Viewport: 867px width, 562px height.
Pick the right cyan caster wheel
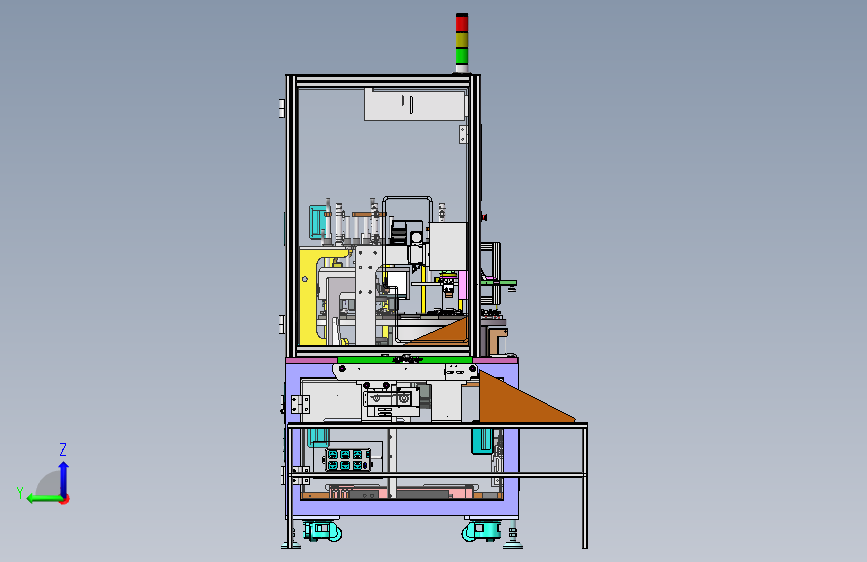pyautogui.click(x=482, y=531)
